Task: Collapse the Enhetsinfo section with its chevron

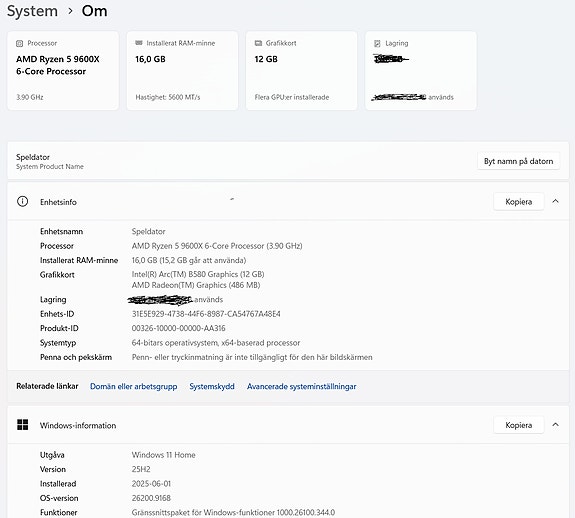Action: pos(556,201)
